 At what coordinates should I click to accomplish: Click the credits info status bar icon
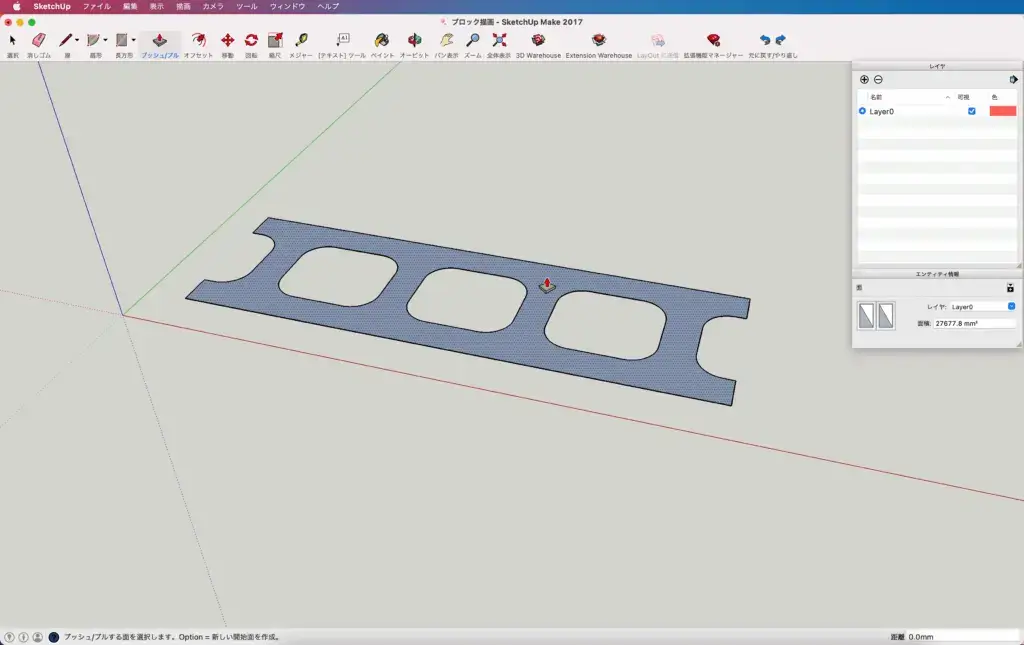pyautogui.click(x=24, y=637)
